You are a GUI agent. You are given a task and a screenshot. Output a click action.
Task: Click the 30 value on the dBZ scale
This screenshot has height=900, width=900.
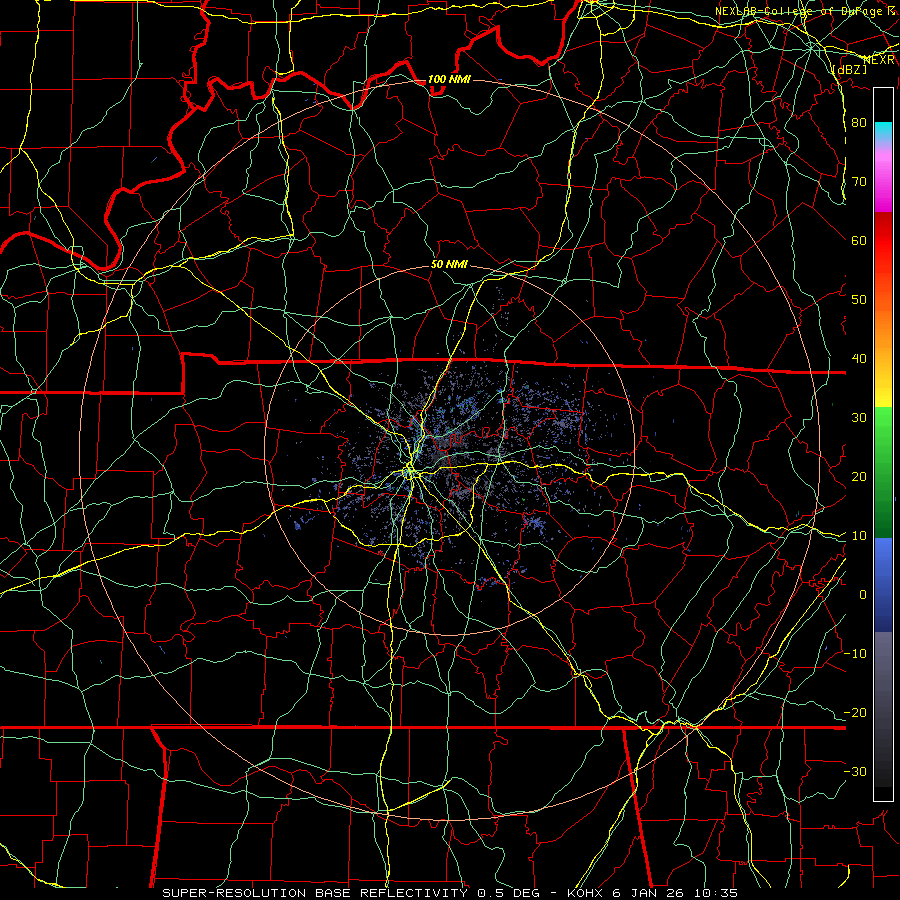[859, 418]
